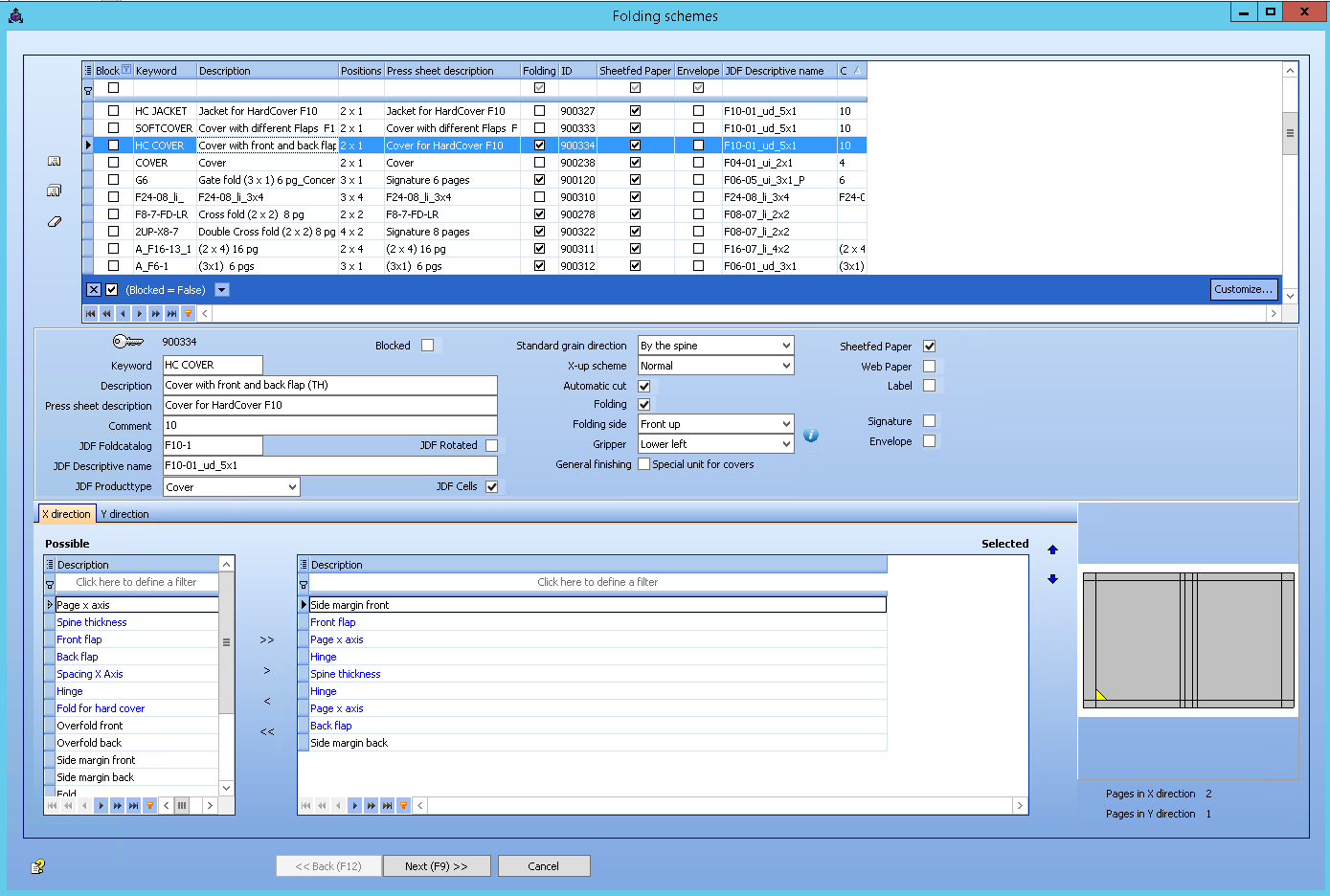Go to next record in the Selected list navigator

click(x=354, y=805)
